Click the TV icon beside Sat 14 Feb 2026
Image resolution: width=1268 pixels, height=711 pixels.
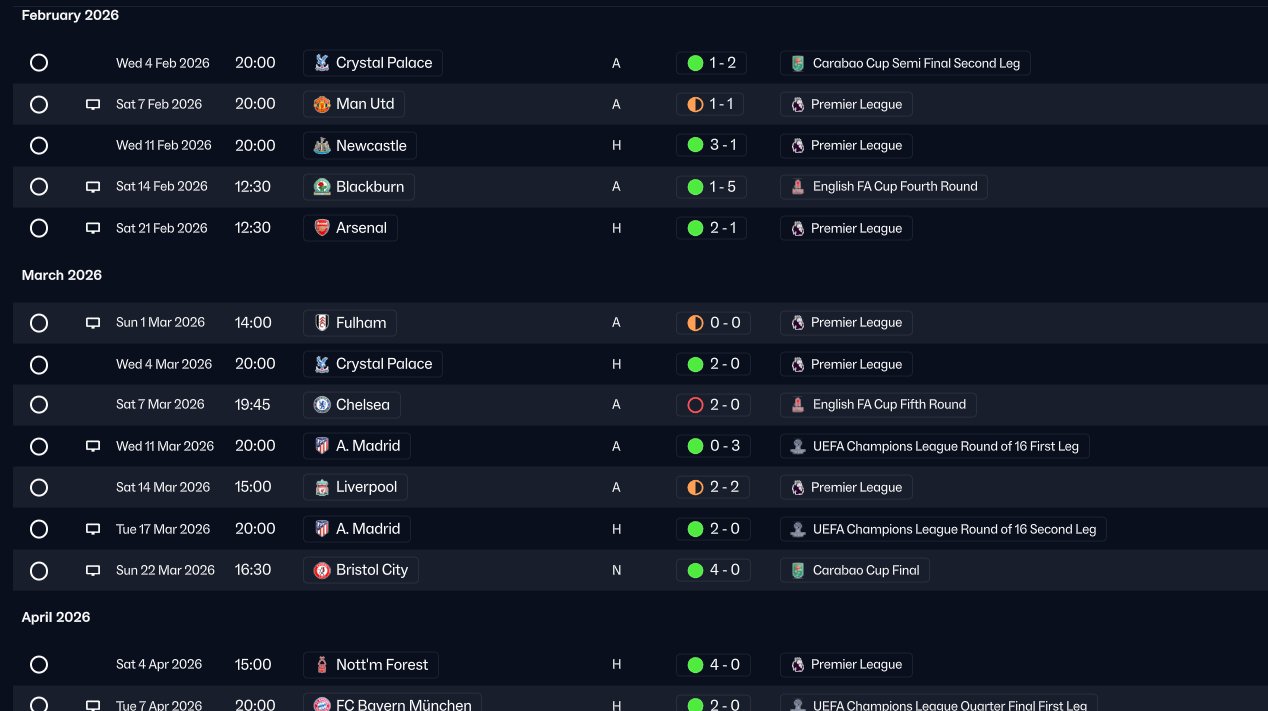[x=93, y=187]
